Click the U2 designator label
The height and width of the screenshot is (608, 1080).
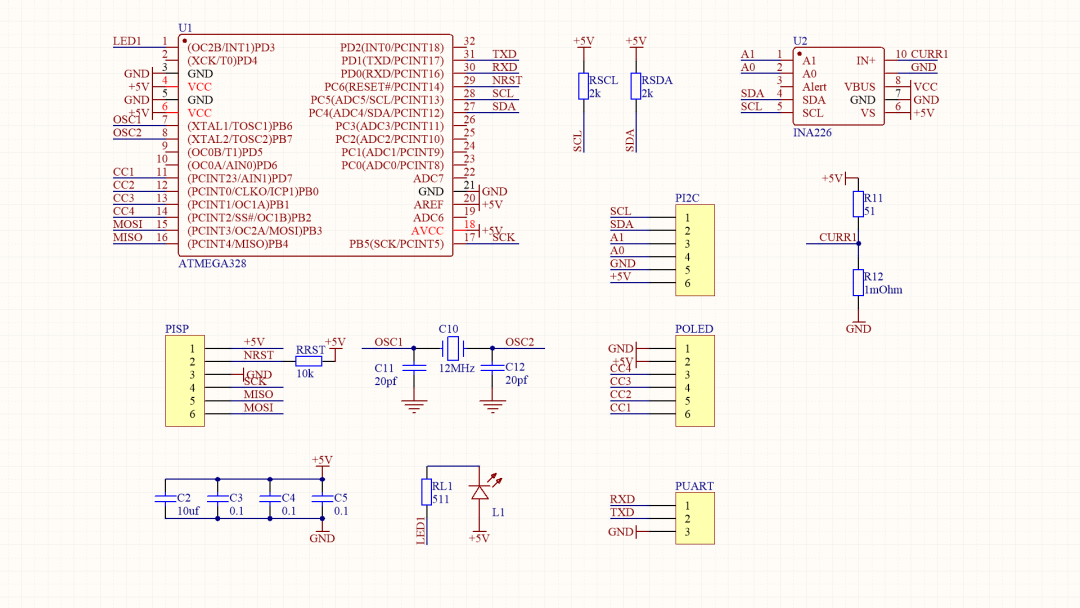[800, 41]
